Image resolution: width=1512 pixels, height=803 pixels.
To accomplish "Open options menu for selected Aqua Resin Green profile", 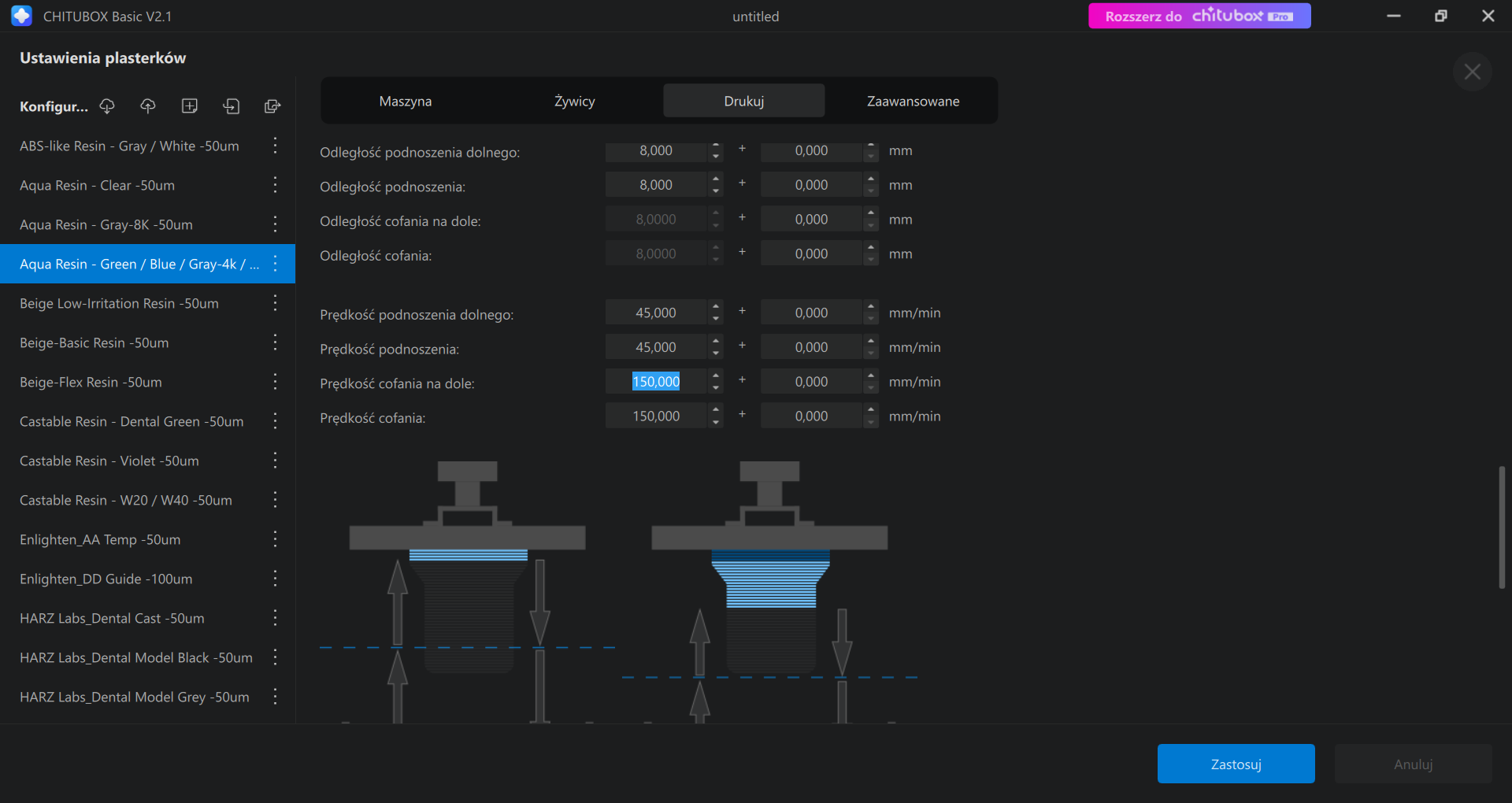I will click(x=275, y=264).
